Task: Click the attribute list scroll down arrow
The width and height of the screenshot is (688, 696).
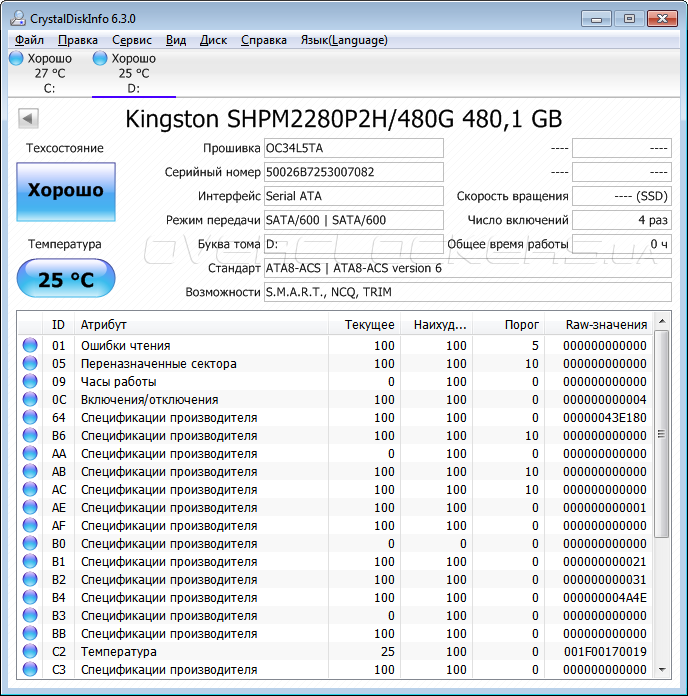Action: tap(662, 669)
